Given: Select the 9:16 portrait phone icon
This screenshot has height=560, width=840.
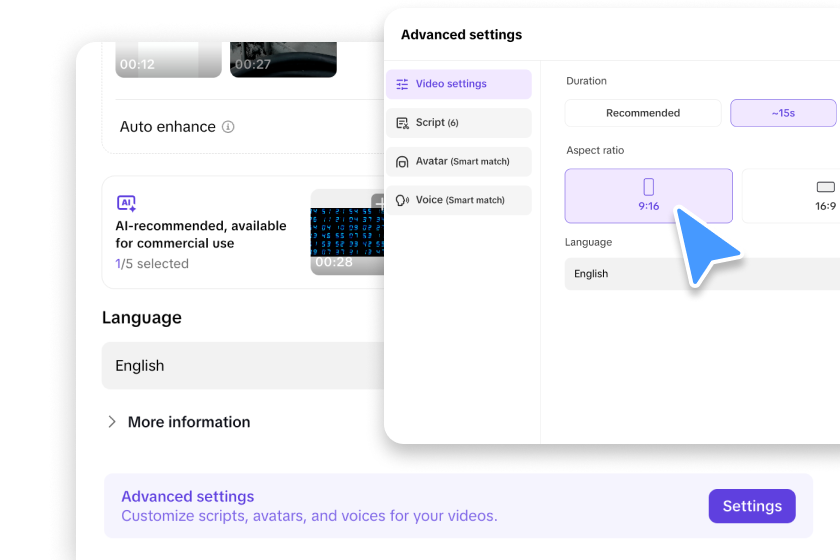Looking at the screenshot, I should click(648, 187).
